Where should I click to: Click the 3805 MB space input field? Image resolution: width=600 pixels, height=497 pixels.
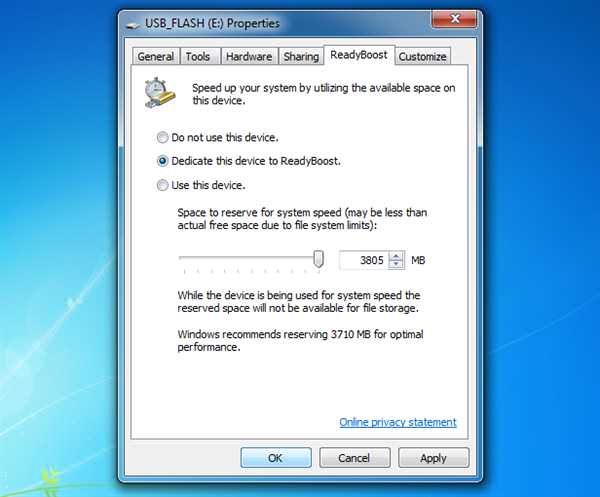[x=364, y=260]
